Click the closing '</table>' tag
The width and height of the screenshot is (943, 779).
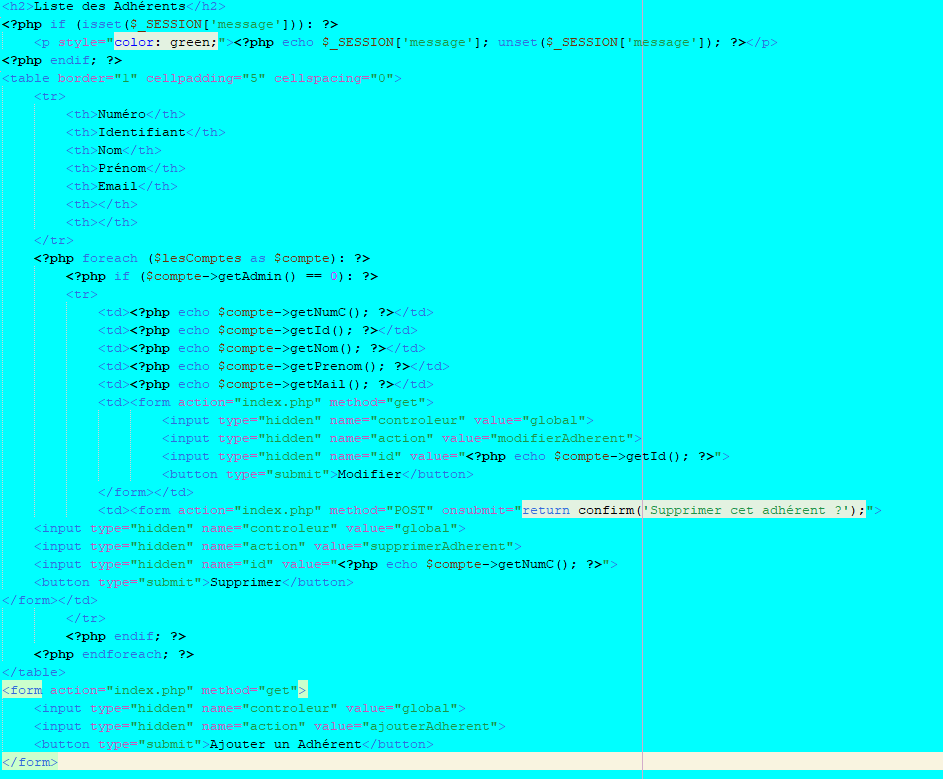(x=34, y=673)
